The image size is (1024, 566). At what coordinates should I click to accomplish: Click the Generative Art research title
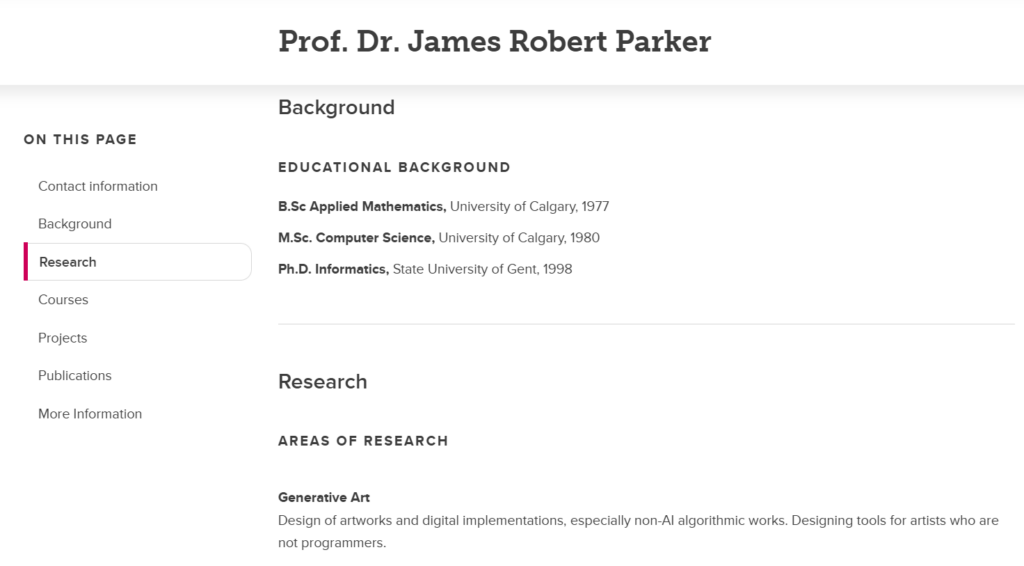point(324,497)
